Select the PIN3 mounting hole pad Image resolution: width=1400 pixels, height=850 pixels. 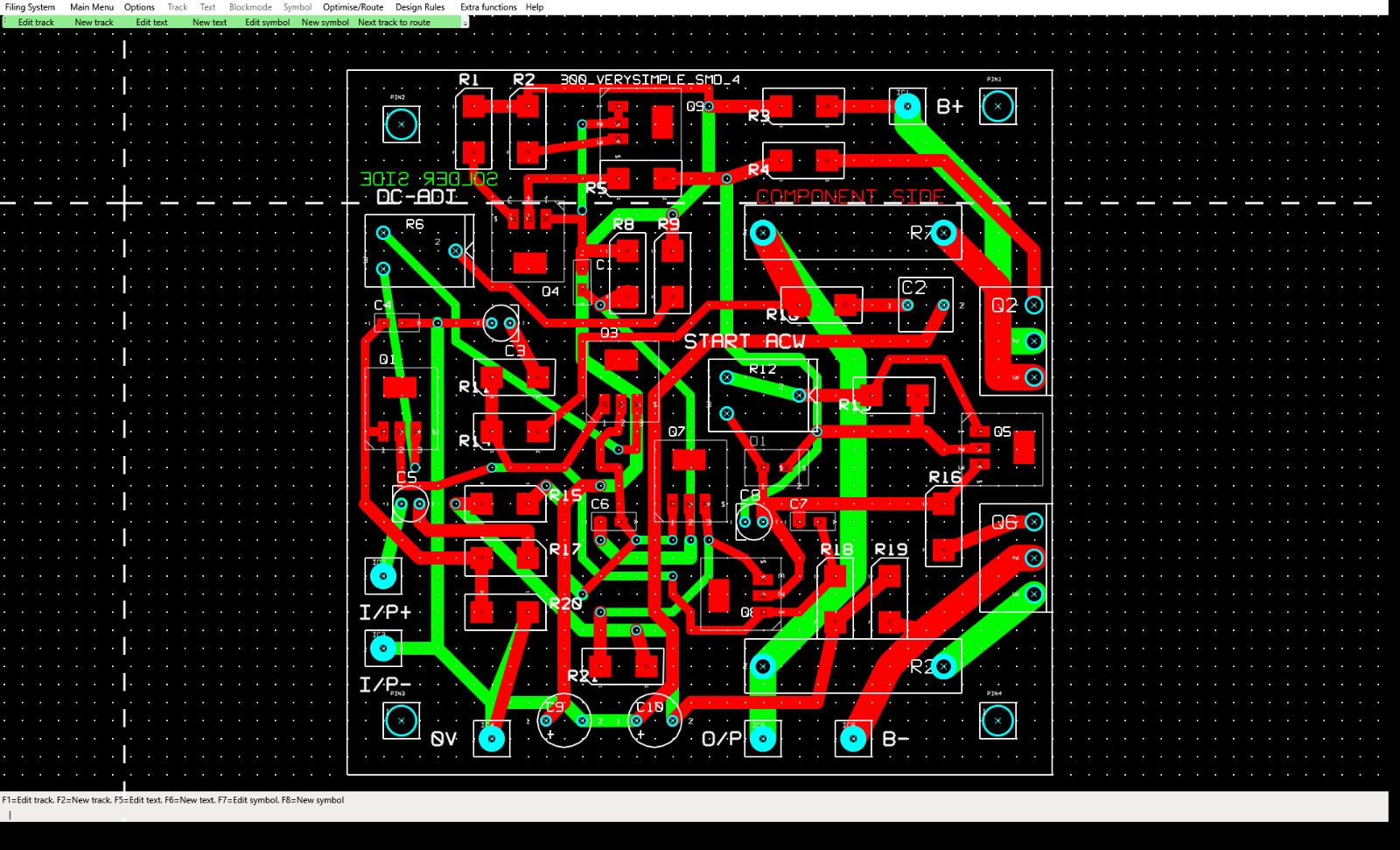pyautogui.click(x=401, y=721)
